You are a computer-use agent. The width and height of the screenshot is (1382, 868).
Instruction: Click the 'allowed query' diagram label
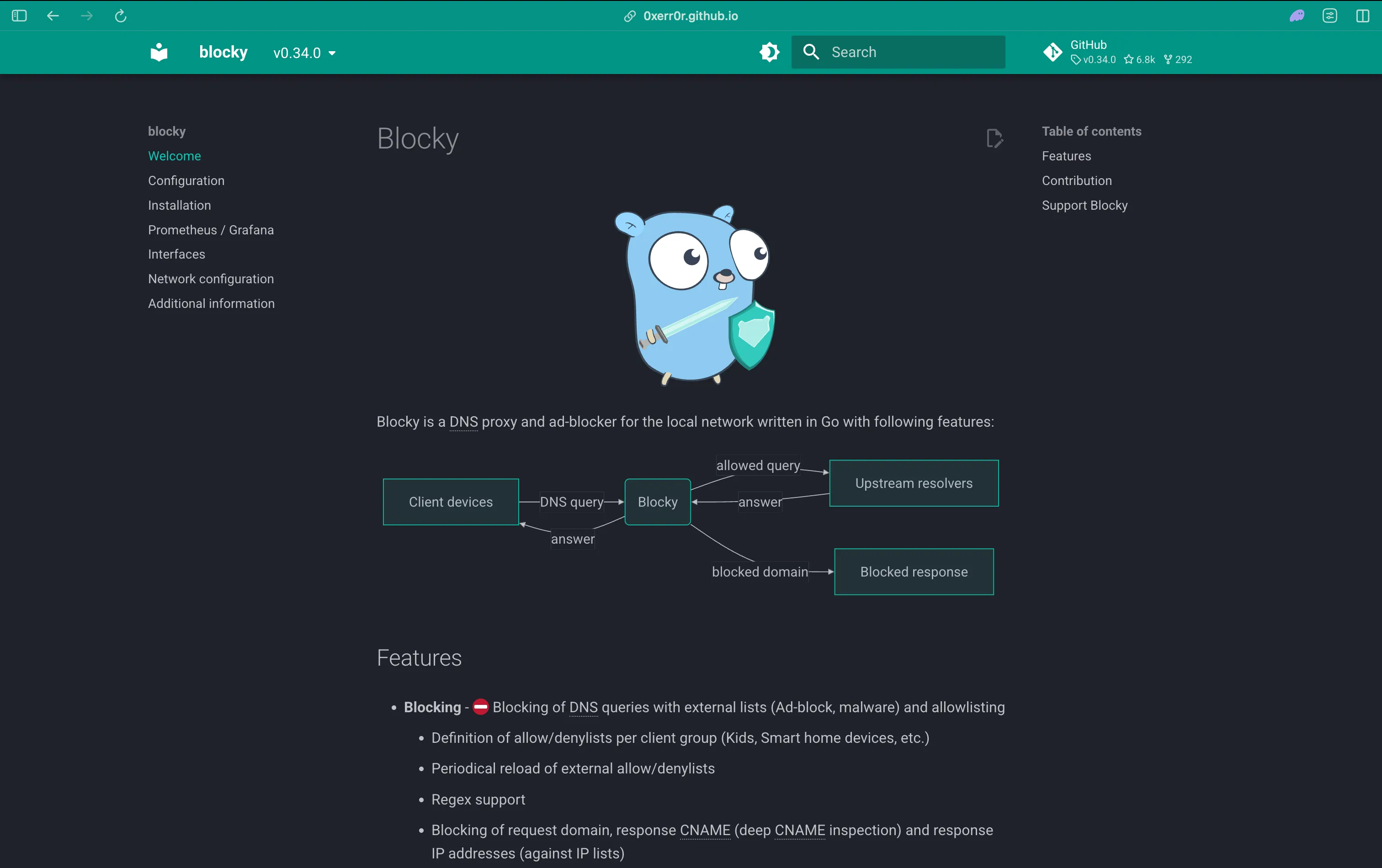coord(758,465)
